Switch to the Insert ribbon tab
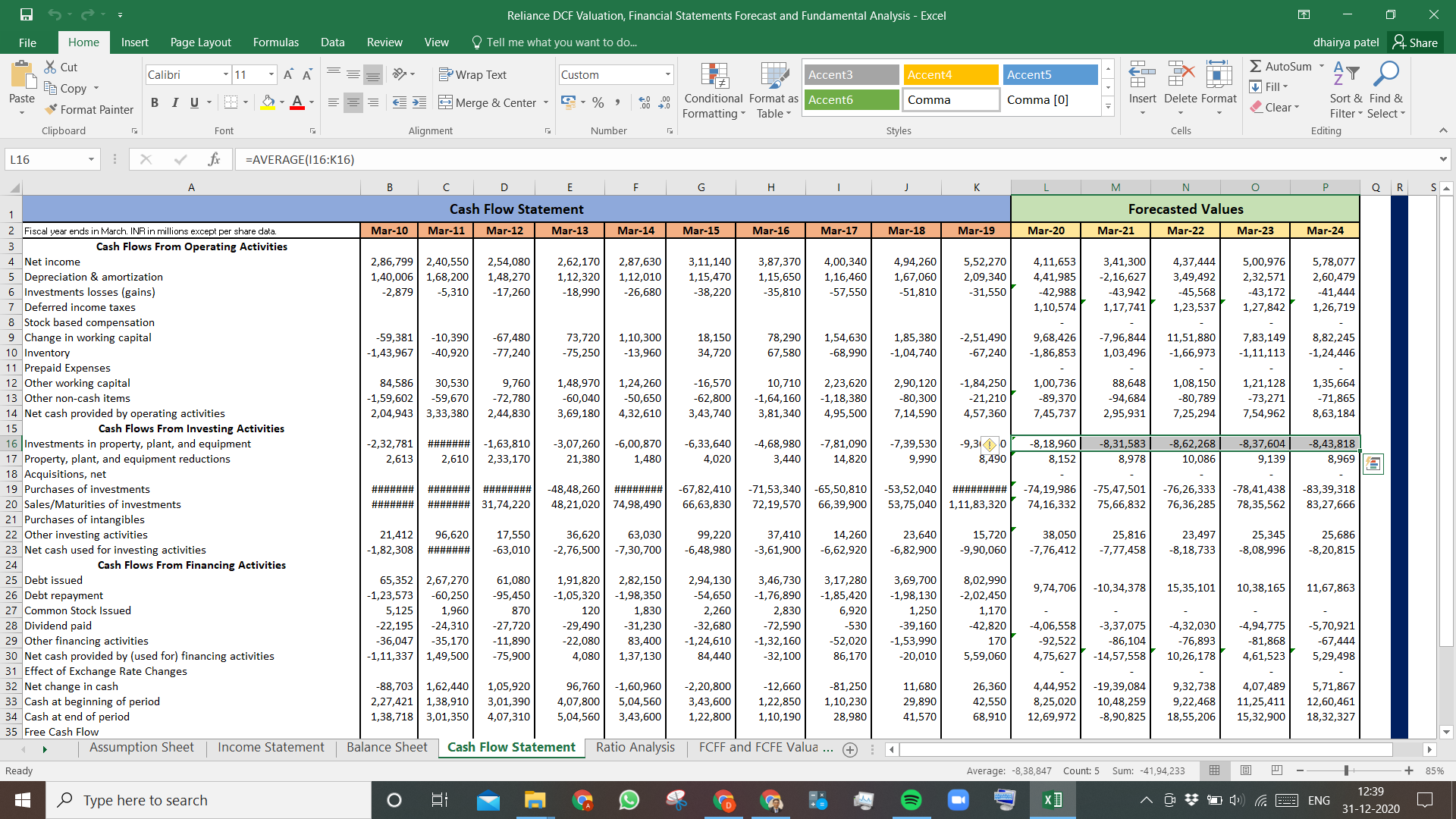This screenshot has width=1456, height=819. coord(135,42)
